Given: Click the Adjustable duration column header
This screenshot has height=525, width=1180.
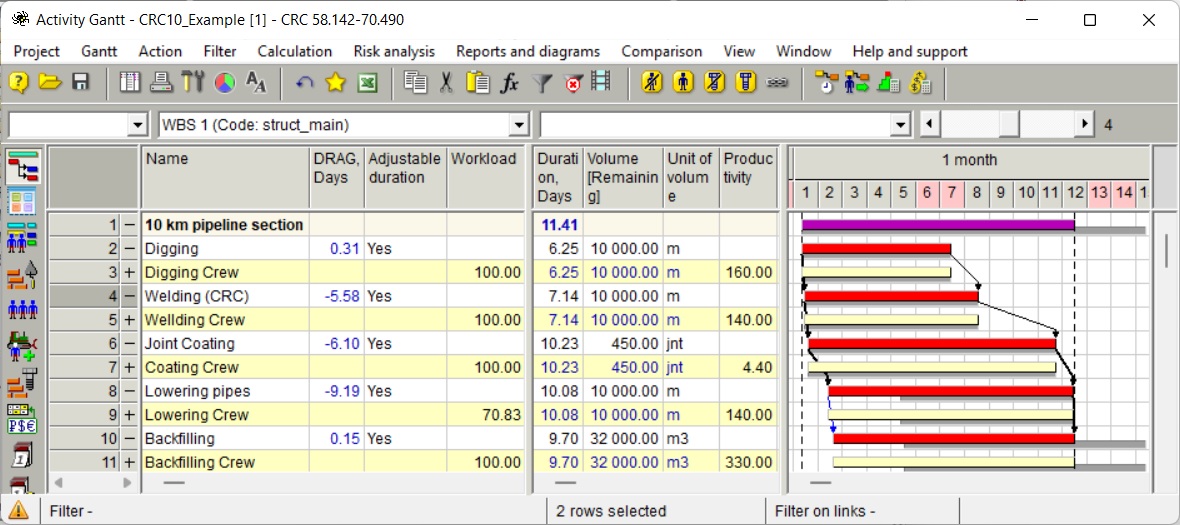Looking at the screenshot, I should click(406, 178).
